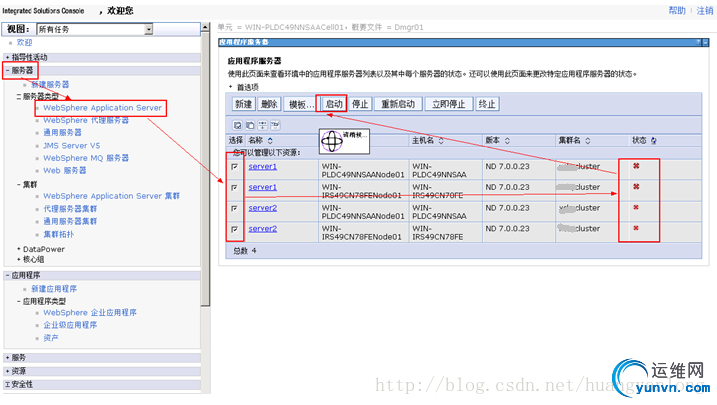Sort table by the 名称 column arrows

point(270,140)
